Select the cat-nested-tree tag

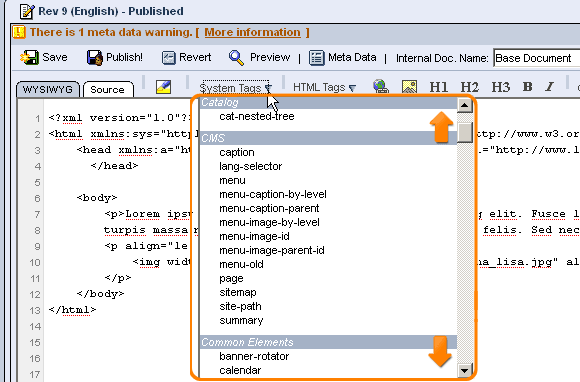pos(257,116)
